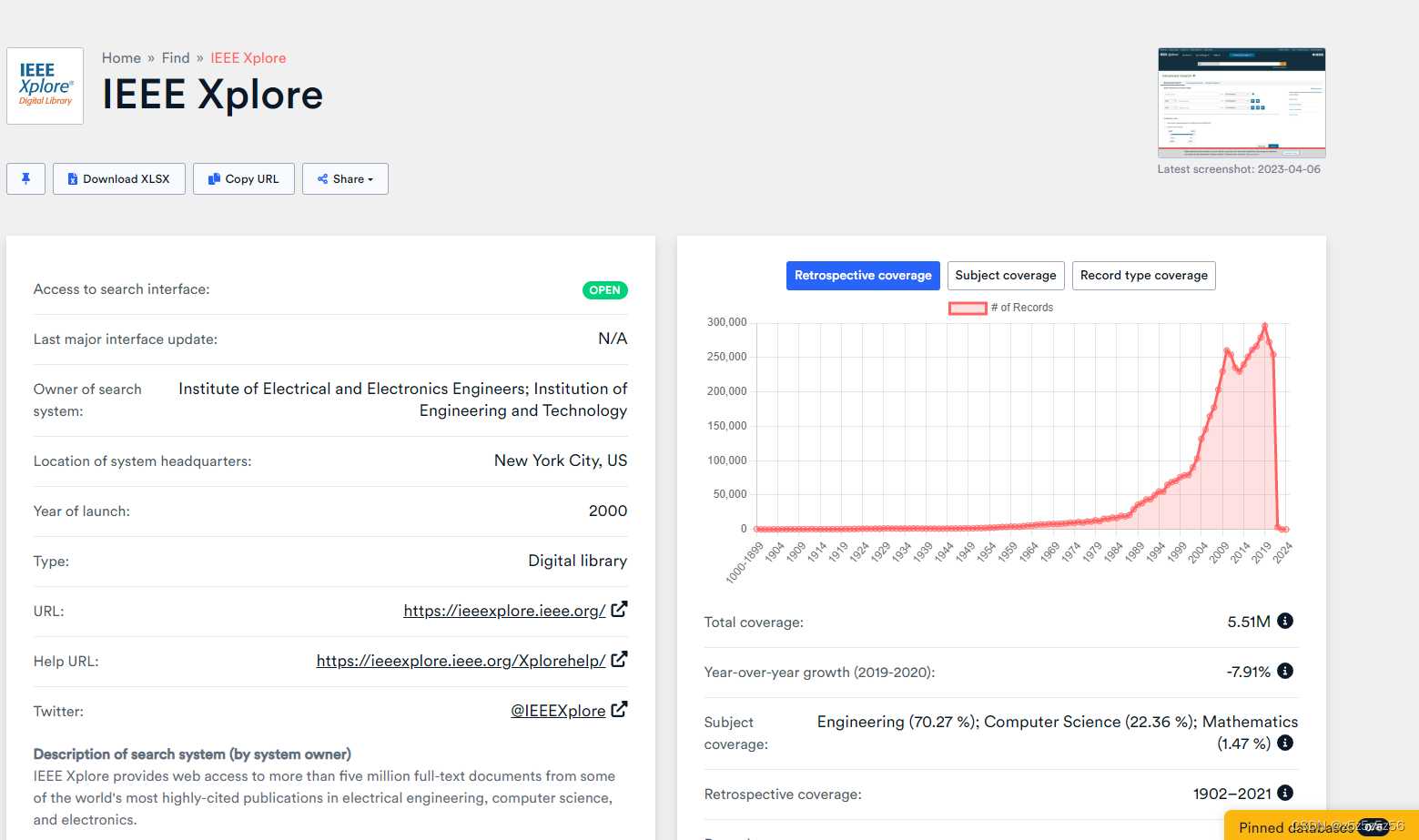This screenshot has width=1419, height=840.
Task: Click the 'Description of search system' heading
Action: [x=192, y=754]
